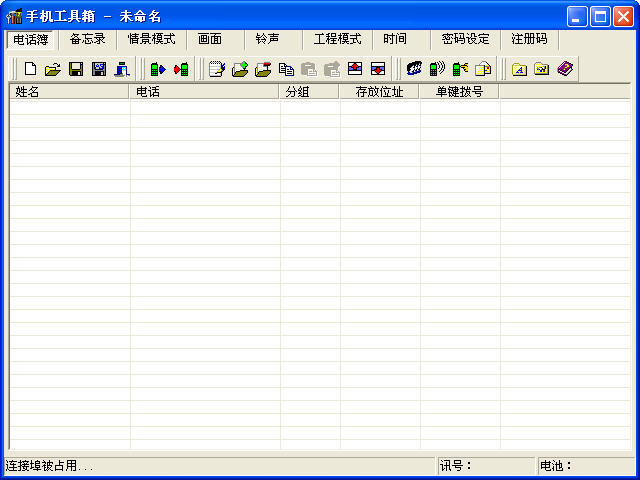Switch to the 工程模式 tab
Image resolution: width=640 pixels, height=480 pixels.
tap(338, 39)
